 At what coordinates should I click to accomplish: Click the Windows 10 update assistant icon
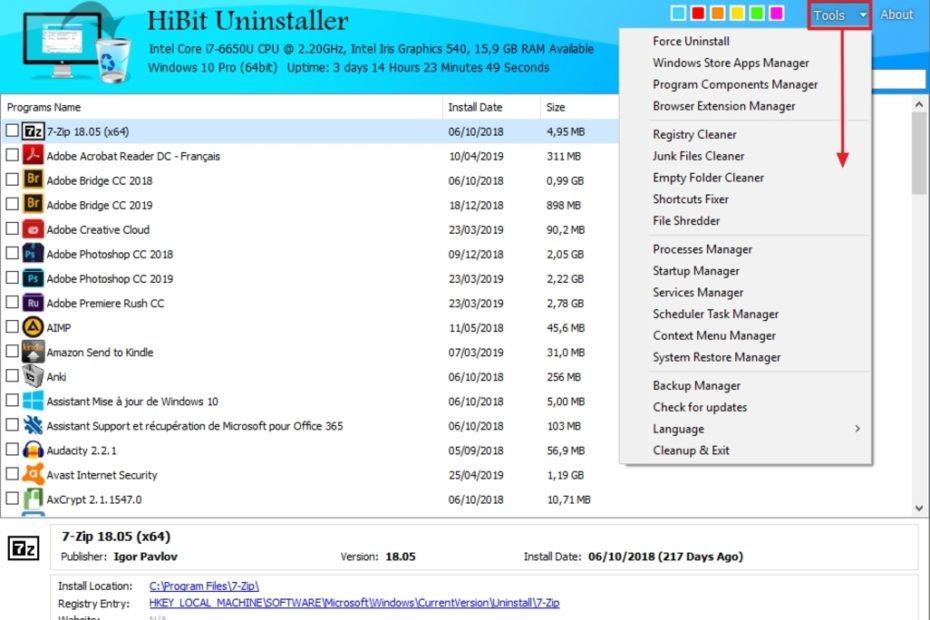[33, 400]
